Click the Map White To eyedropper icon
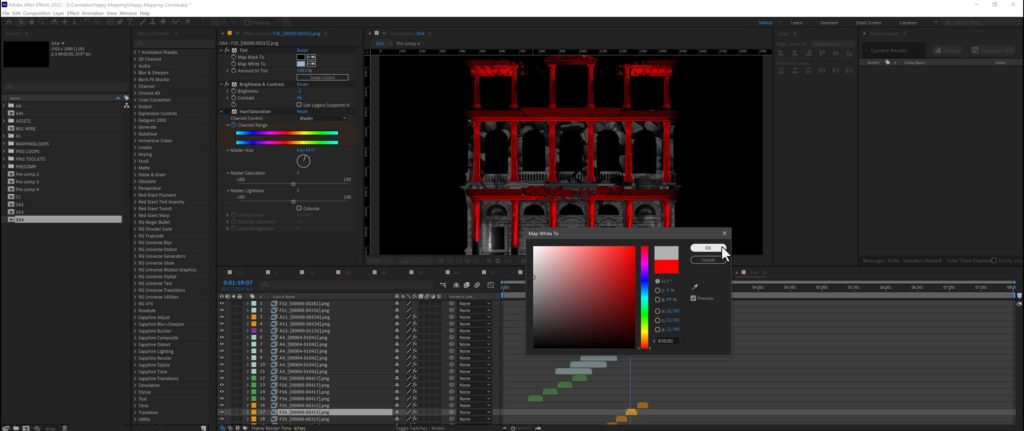Image resolution: width=1024 pixels, height=431 pixels. (x=312, y=64)
